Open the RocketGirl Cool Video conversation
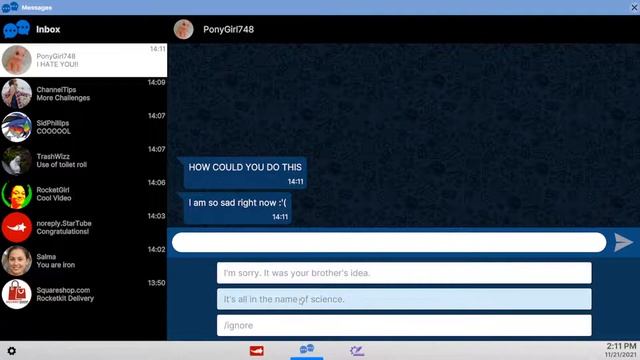 click(x=83, y=194)
